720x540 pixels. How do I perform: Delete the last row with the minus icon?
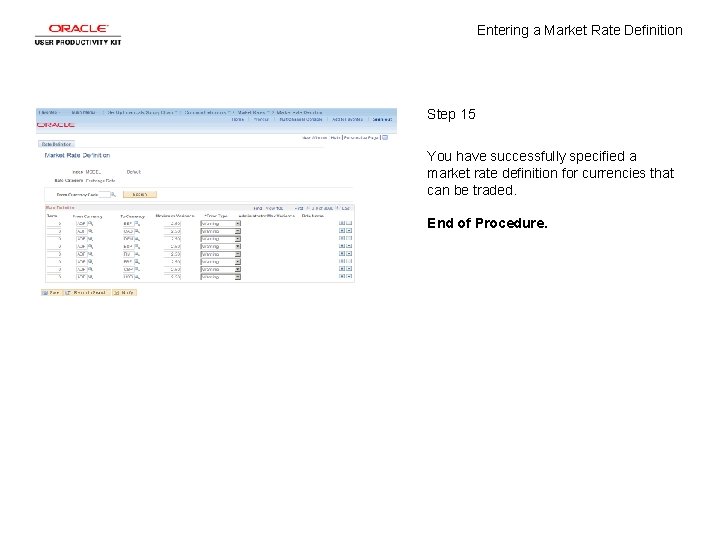tap(349, 276)
